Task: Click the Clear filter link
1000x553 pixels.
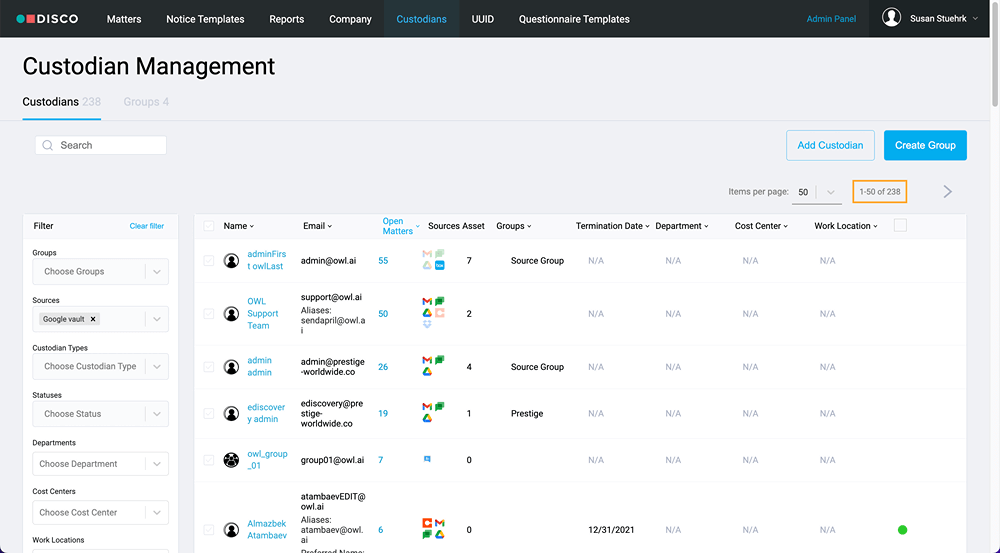Action: pos(147,226)
